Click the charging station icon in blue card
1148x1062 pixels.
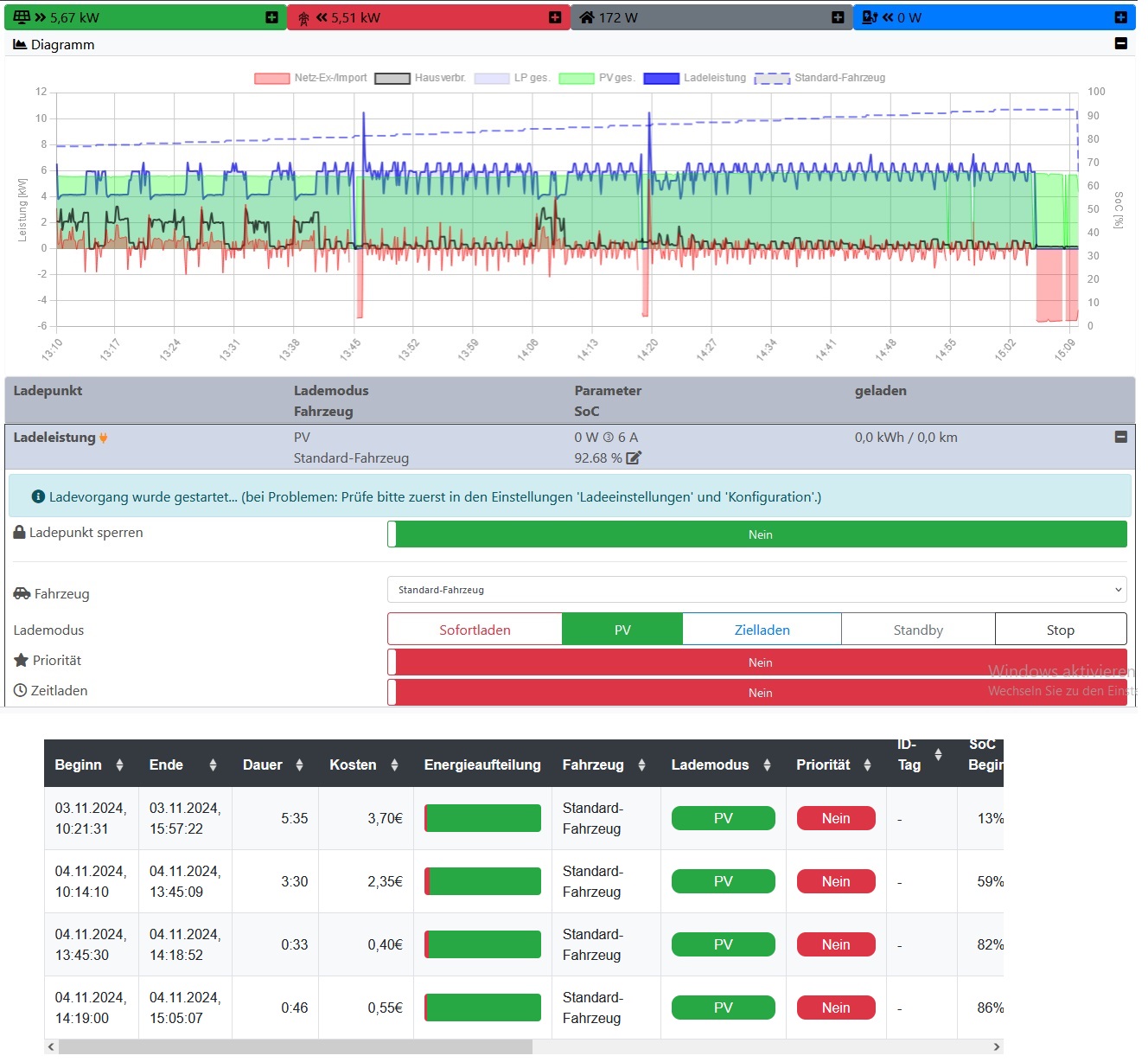pos(870,17)
